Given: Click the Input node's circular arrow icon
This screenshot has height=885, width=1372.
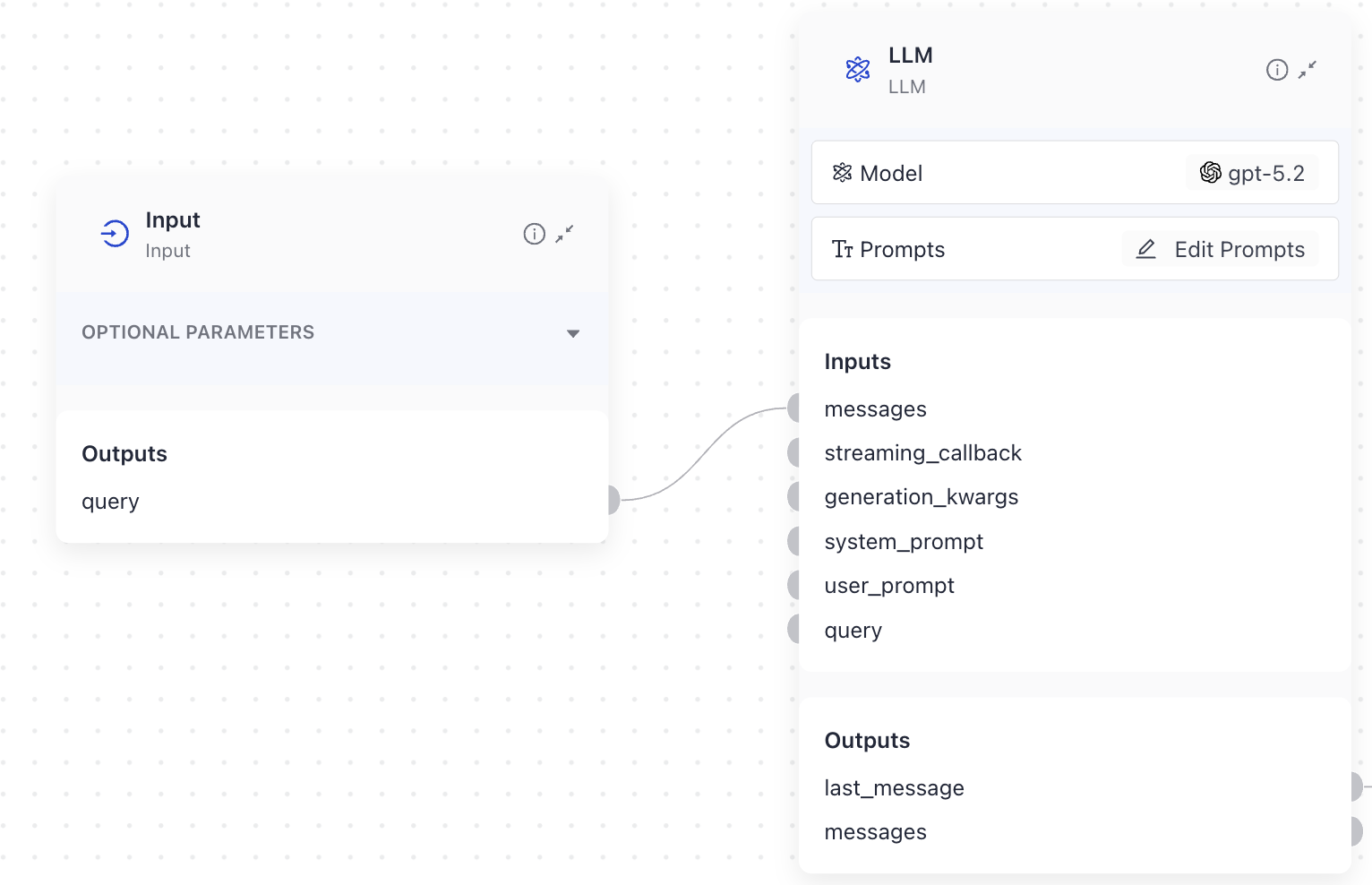Looking at the screenshot, I should 114,233.
